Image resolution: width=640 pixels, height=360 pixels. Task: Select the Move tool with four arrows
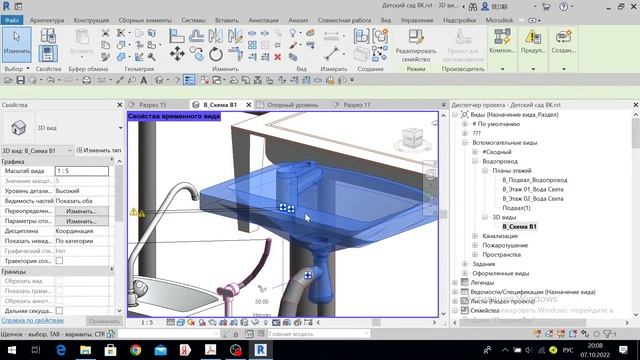[177, 54]
